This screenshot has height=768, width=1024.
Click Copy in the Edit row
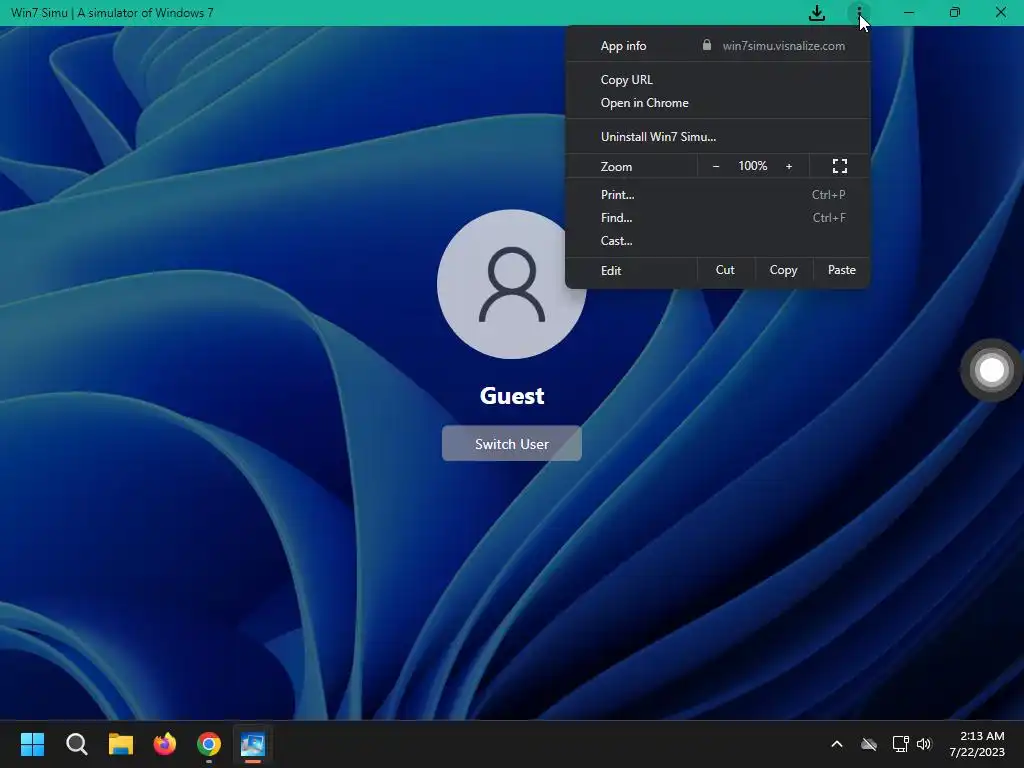pos(783,270)
